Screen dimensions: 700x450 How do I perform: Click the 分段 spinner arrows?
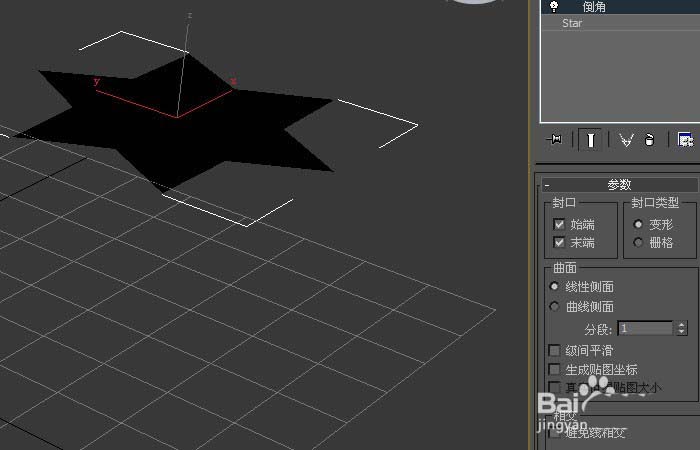[681, 329]
